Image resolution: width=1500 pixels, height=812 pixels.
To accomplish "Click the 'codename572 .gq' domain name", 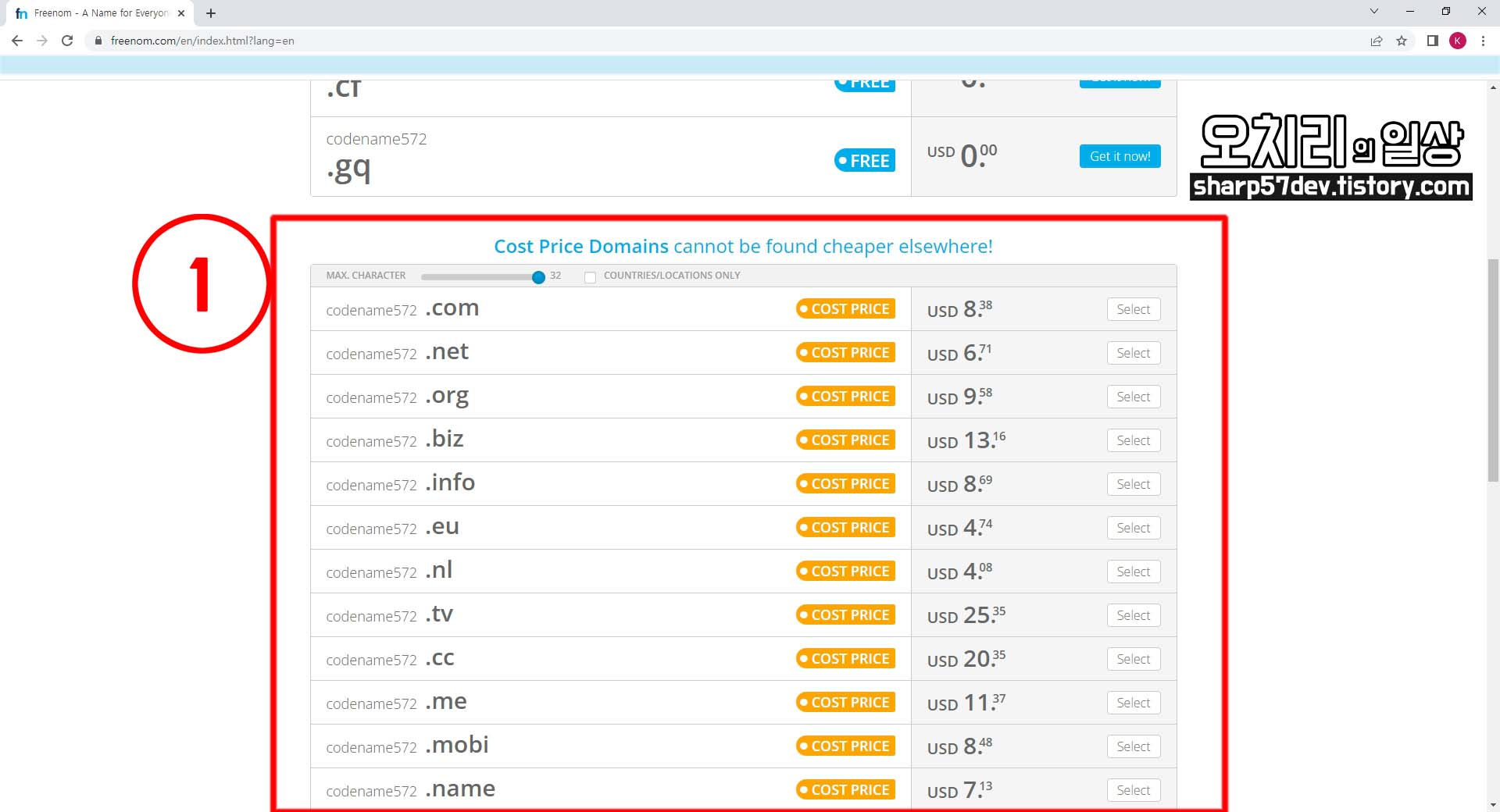I will 377,158.
